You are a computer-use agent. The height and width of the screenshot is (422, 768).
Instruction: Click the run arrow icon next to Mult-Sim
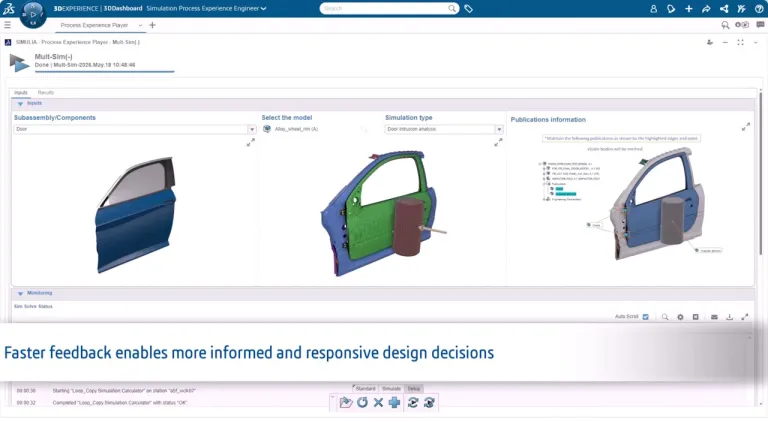[x=19, y=63]
